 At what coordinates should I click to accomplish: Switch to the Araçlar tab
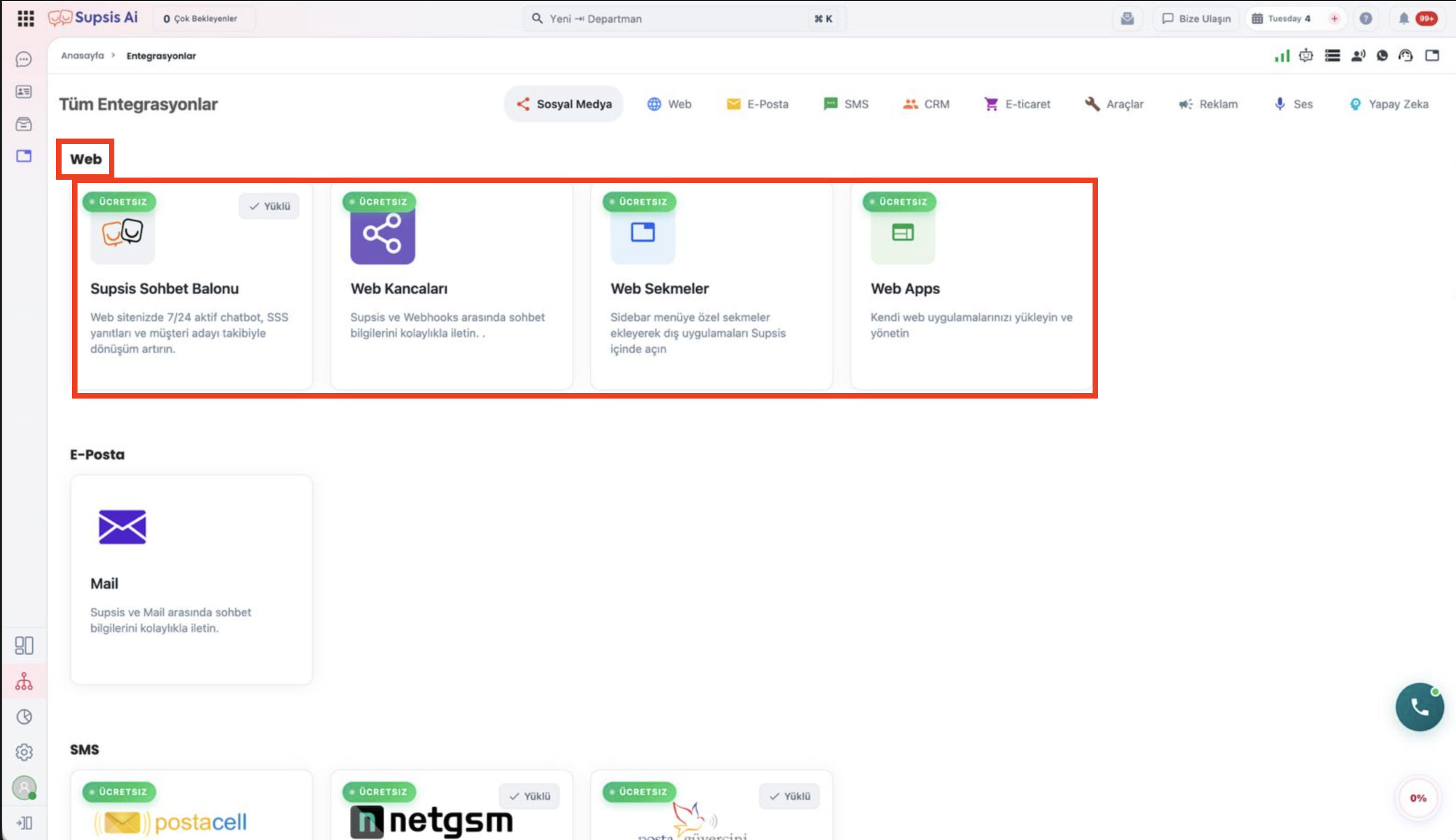coord(1114,104)
